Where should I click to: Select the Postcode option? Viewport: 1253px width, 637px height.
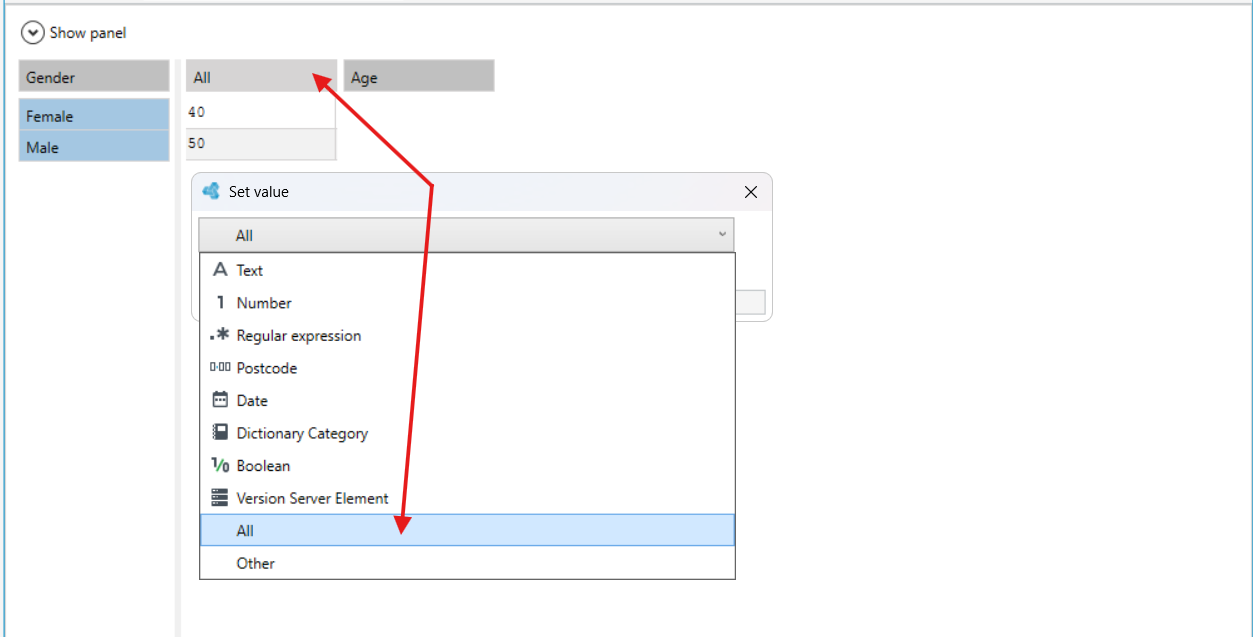click(467, 368)
